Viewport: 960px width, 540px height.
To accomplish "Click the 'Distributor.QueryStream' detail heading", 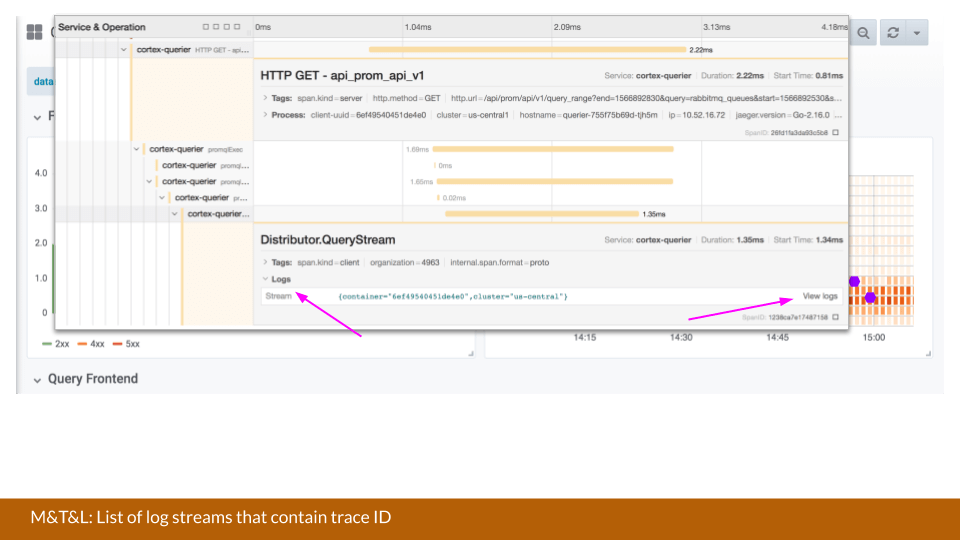I will click(x=328, y=239).
